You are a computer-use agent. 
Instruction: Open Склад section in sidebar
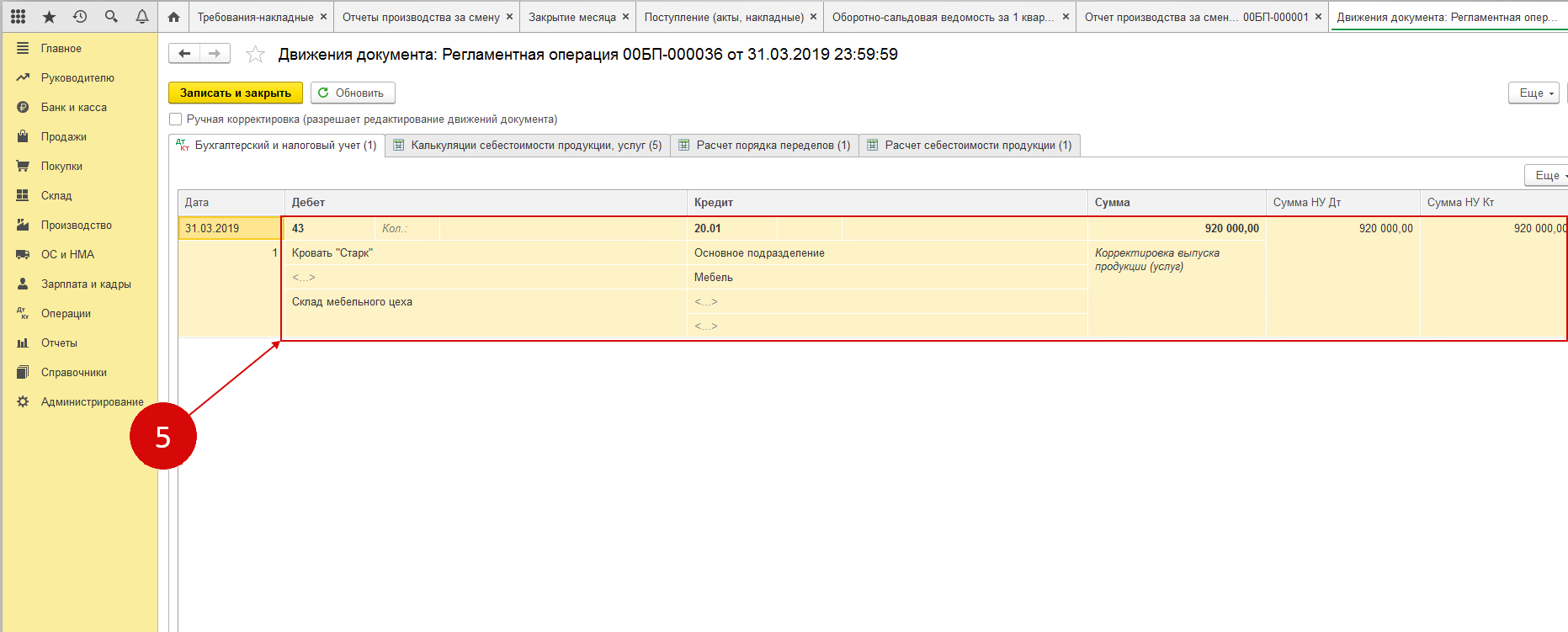point(56,195)
